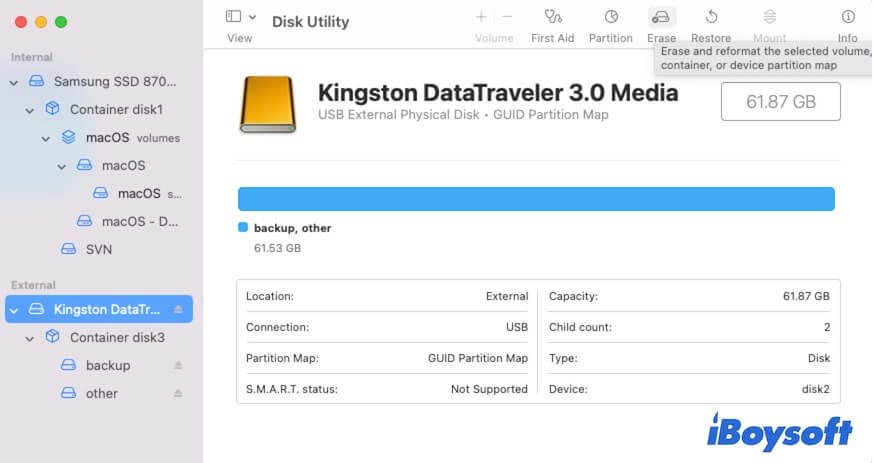
Task: Select Kingston DataTr... in External list
Action: tap(99, 309)
